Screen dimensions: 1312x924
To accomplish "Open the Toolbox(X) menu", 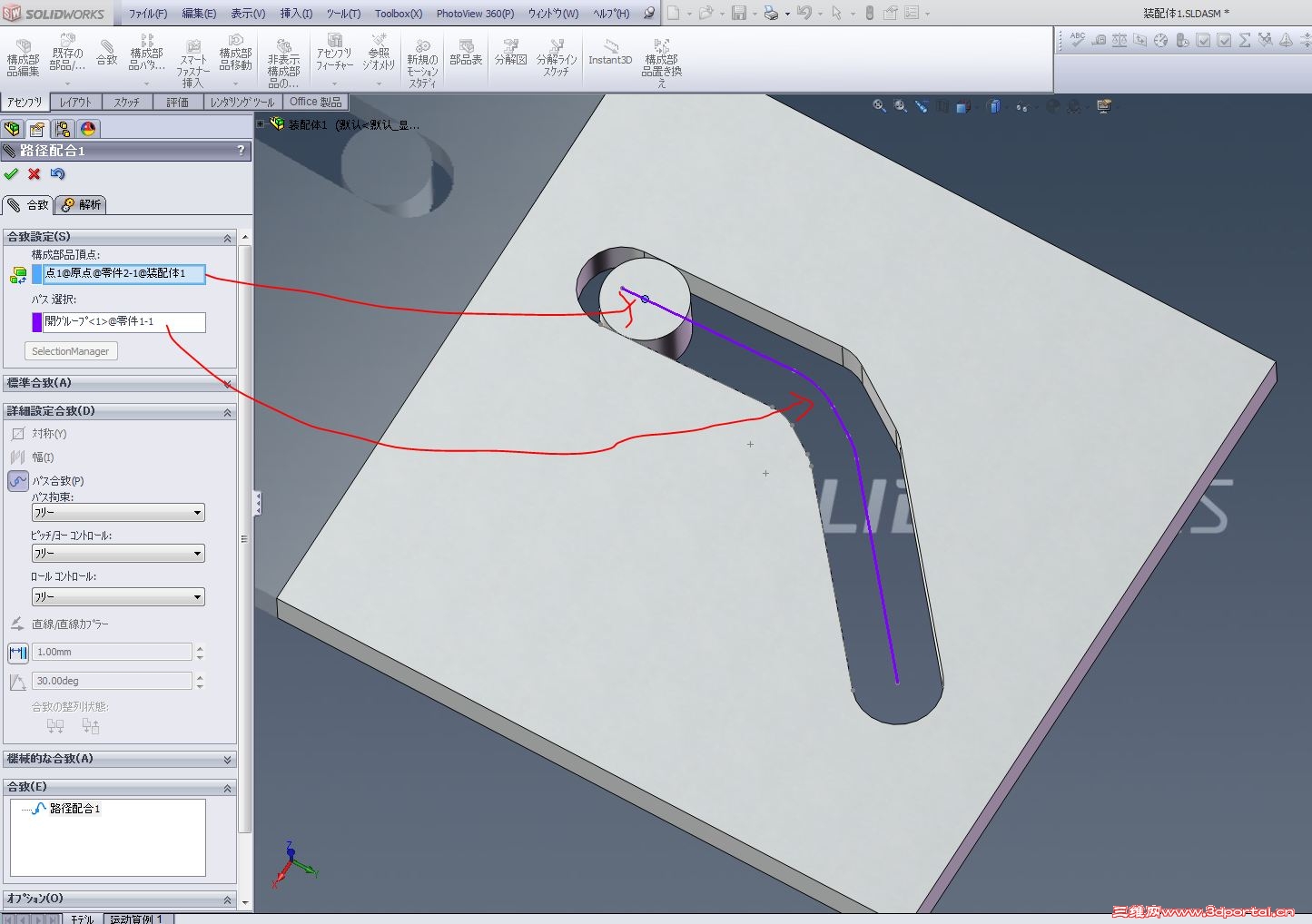I will [399, 14].
